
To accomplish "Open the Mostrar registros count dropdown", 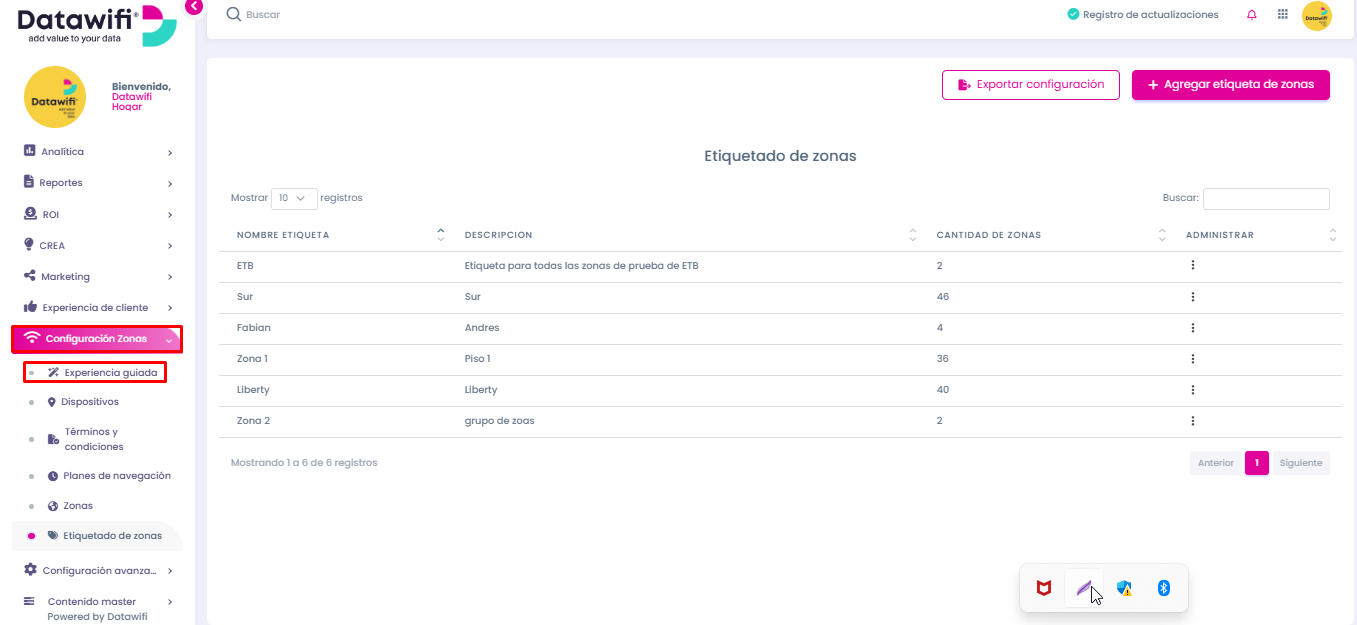I will 294,198.
